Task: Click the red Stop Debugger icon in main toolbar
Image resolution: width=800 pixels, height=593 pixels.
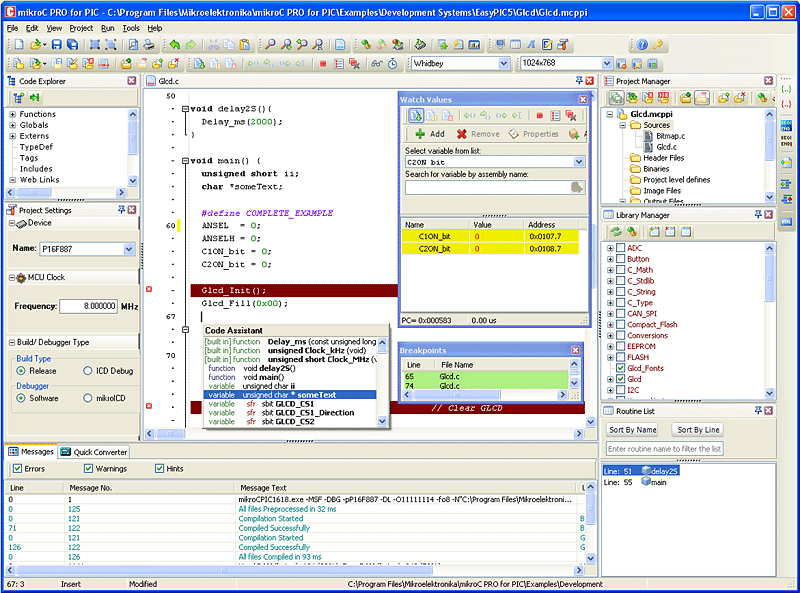Action: pyautogui.click(x=323, y=64)
